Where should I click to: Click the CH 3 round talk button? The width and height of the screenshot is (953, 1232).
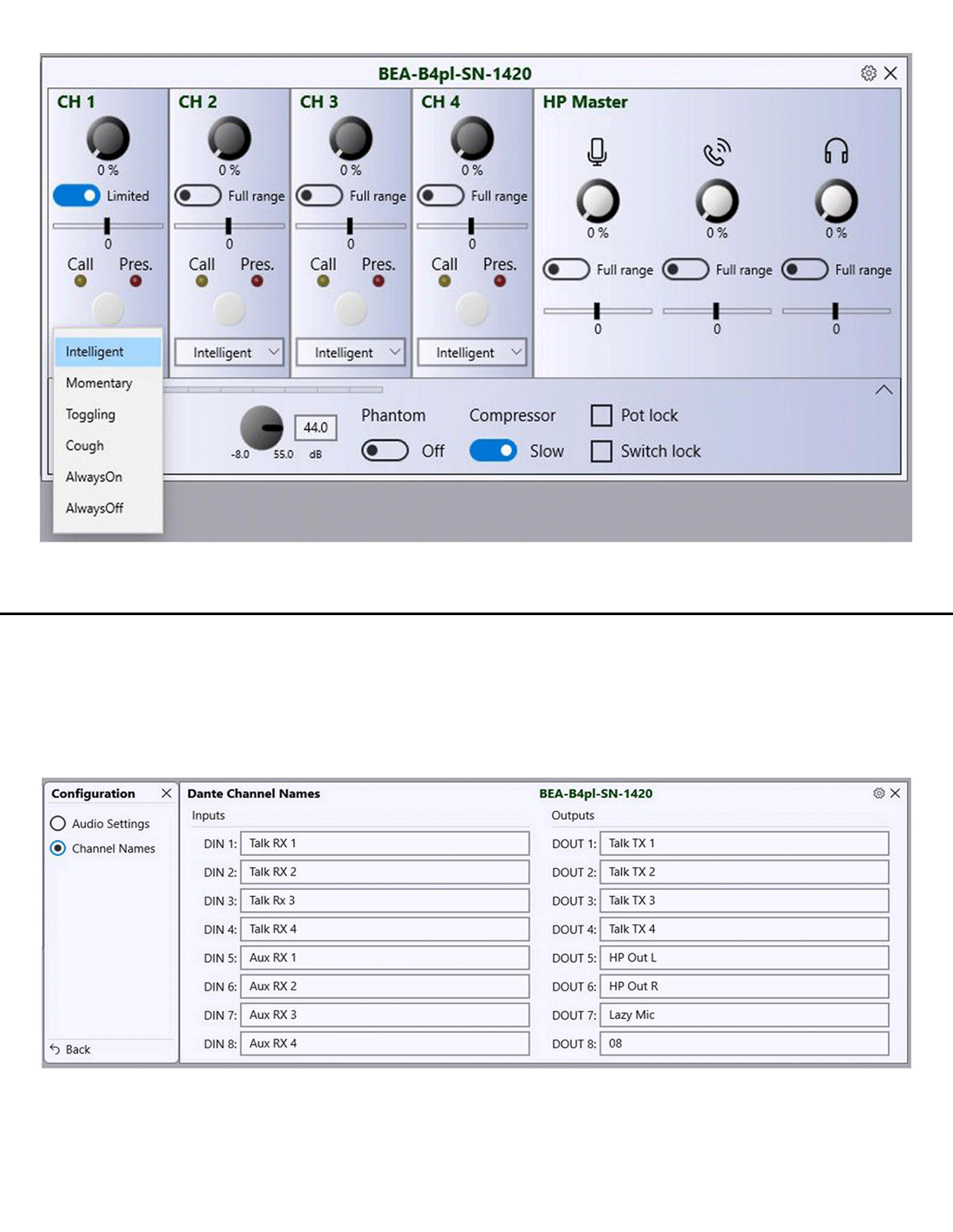point(350,308)
